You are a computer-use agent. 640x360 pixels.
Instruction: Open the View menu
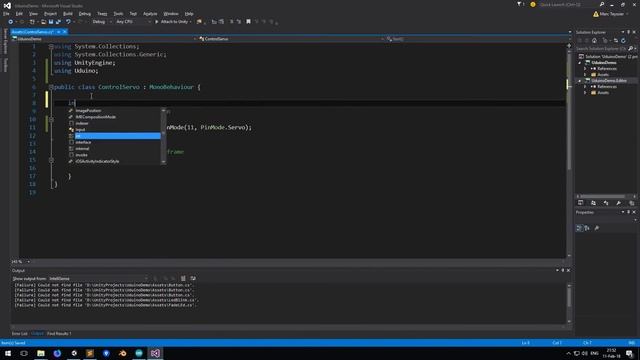33,13
